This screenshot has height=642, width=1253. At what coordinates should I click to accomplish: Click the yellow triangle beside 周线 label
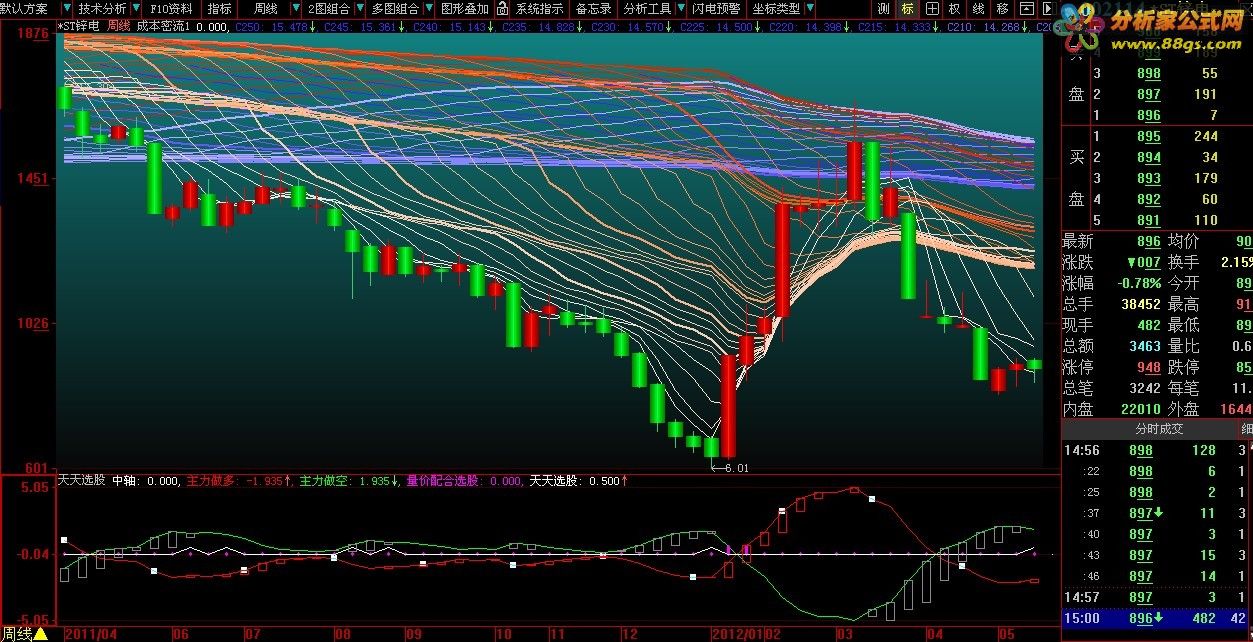point(41,633)
